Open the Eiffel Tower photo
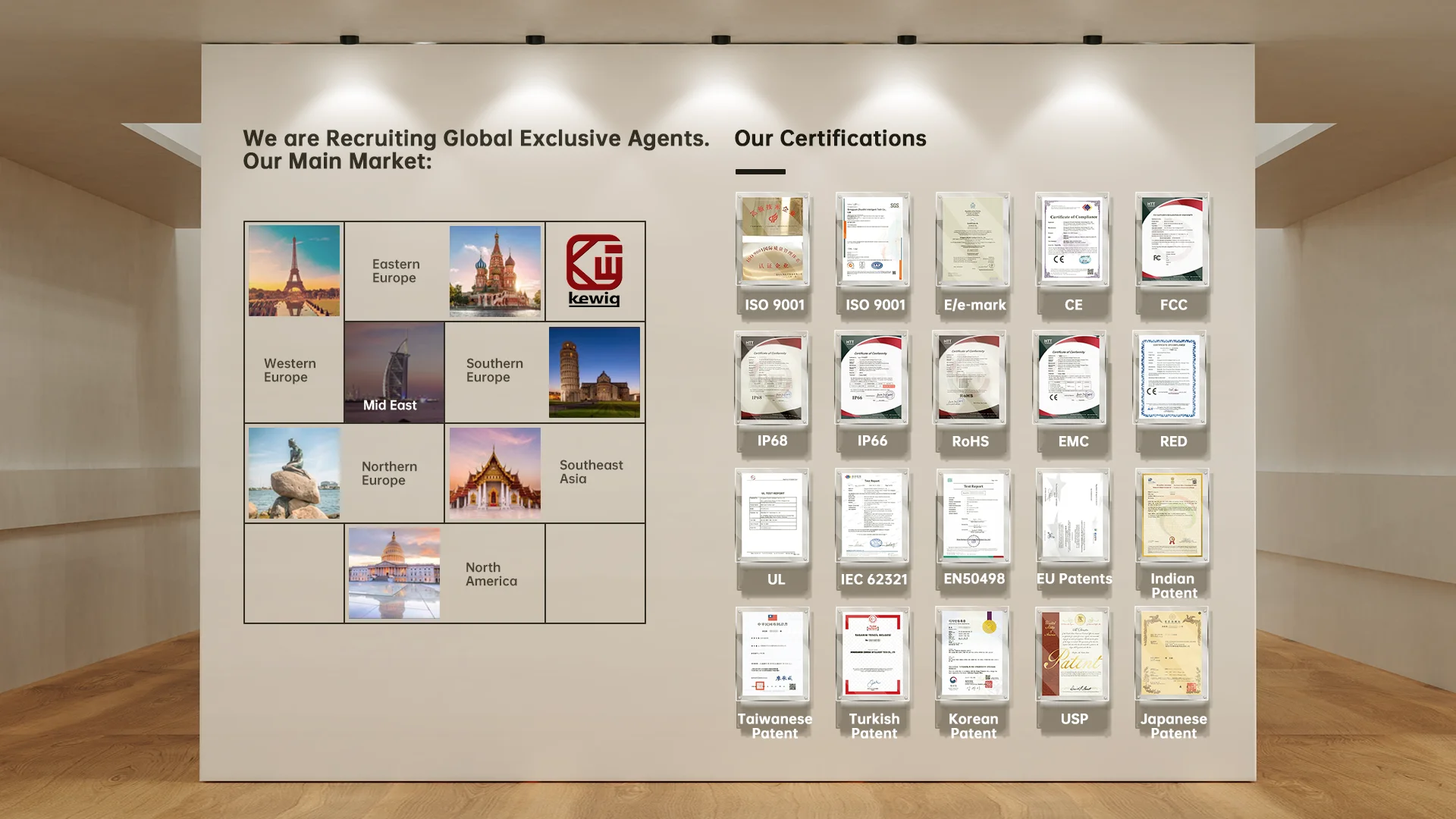Viewport: 1456px width, 819px height. (294, 271)
